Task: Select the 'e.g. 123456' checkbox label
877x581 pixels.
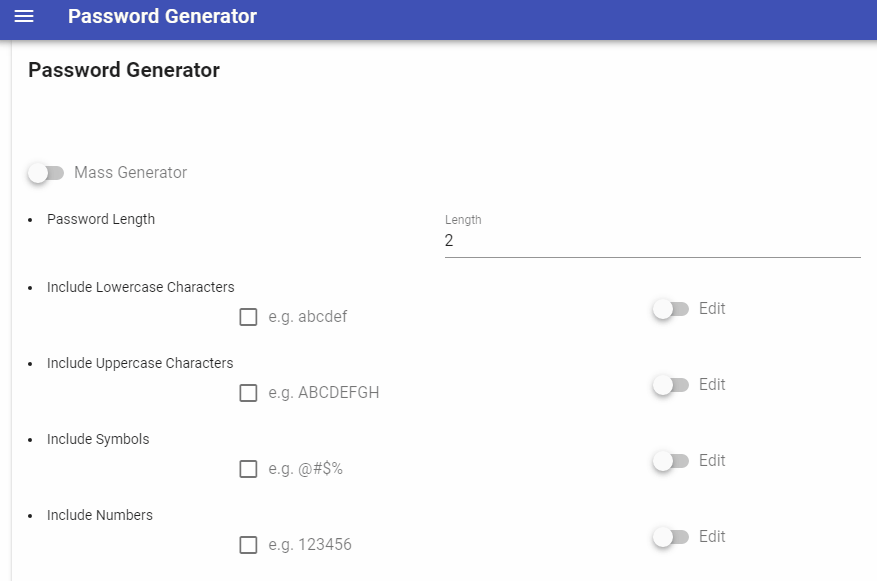Action: click(x=310, y=545)
